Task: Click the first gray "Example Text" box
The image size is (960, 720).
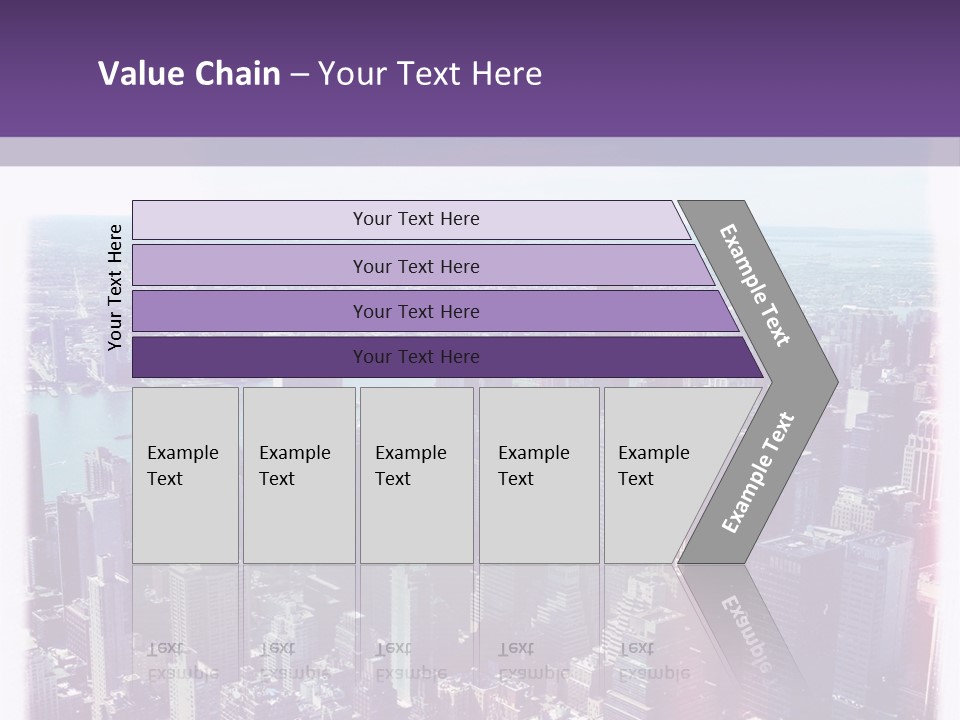Action: tap(185, 474)
